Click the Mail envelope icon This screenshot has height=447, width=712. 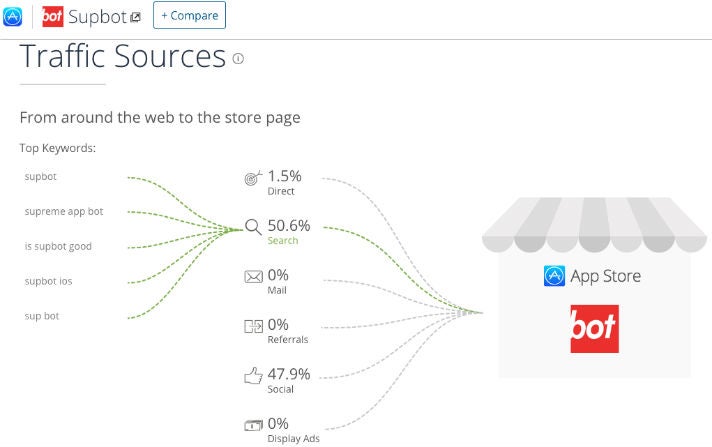click(x=254, y=276)
